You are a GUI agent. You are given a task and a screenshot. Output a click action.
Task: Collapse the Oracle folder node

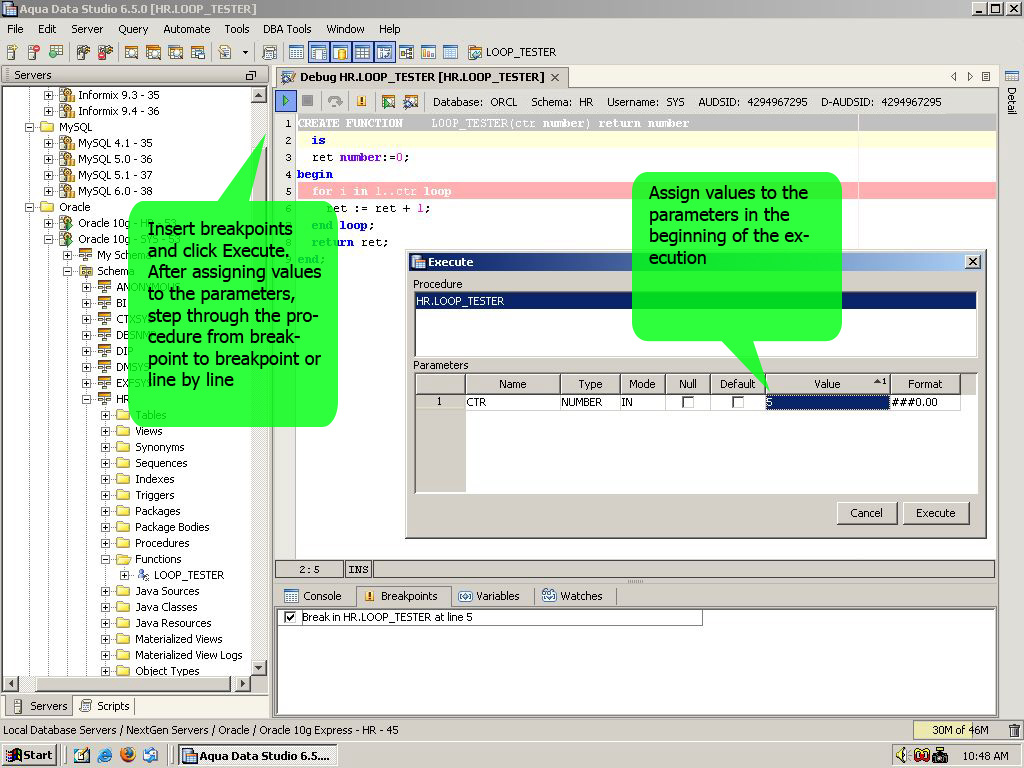(29, 207)
